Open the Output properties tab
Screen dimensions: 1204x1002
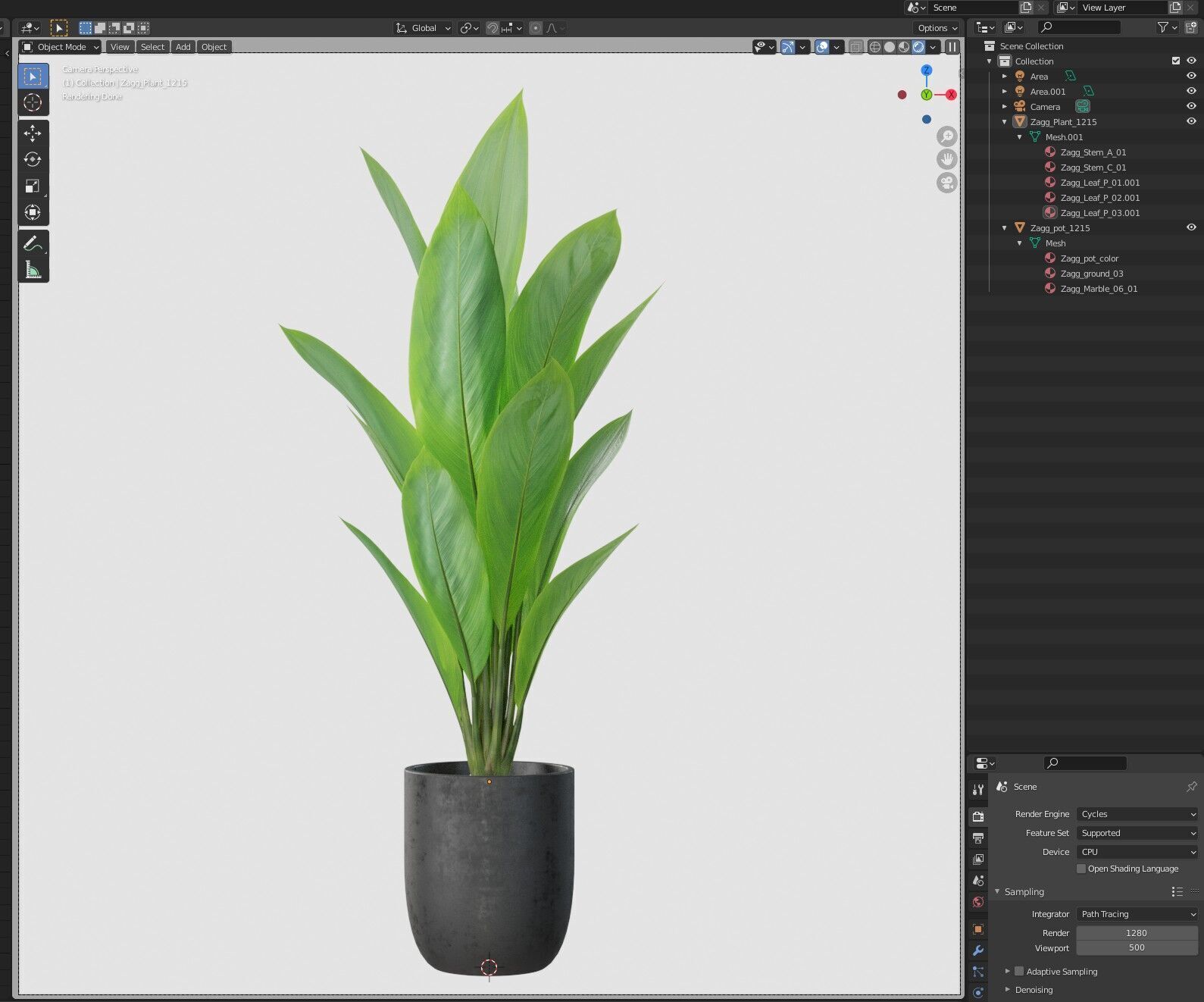[978, 838]
